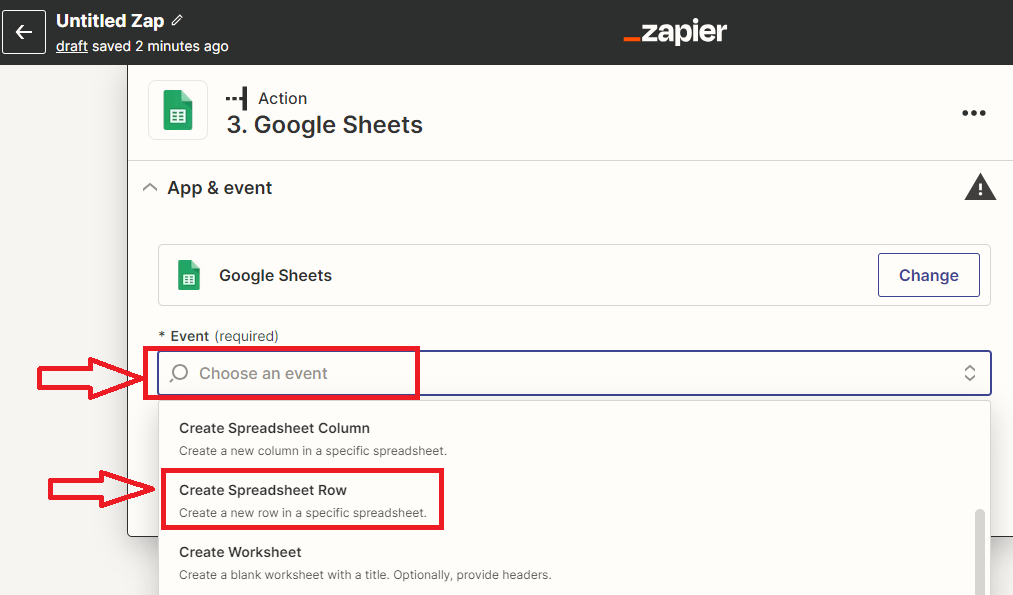Focus the Choose an event search field

pyautogui.click(x=574, y=373)
